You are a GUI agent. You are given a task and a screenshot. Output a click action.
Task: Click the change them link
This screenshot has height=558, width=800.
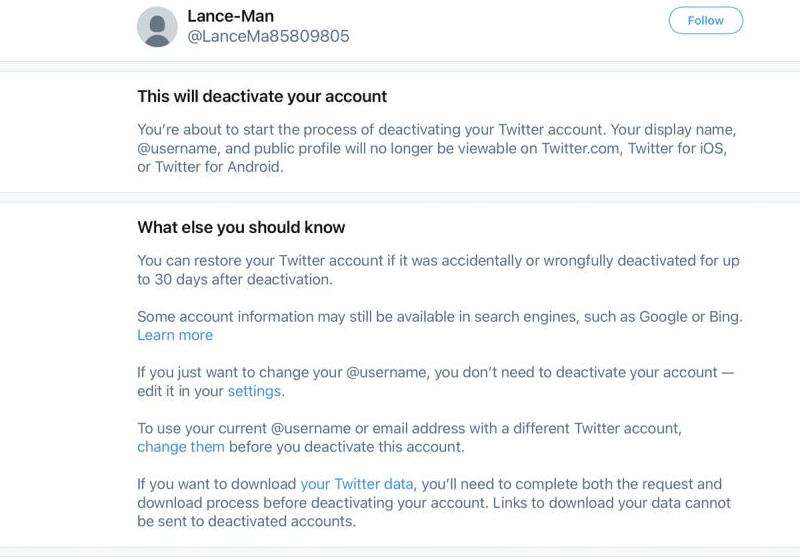pyautogui.click(x=181, y=446)
